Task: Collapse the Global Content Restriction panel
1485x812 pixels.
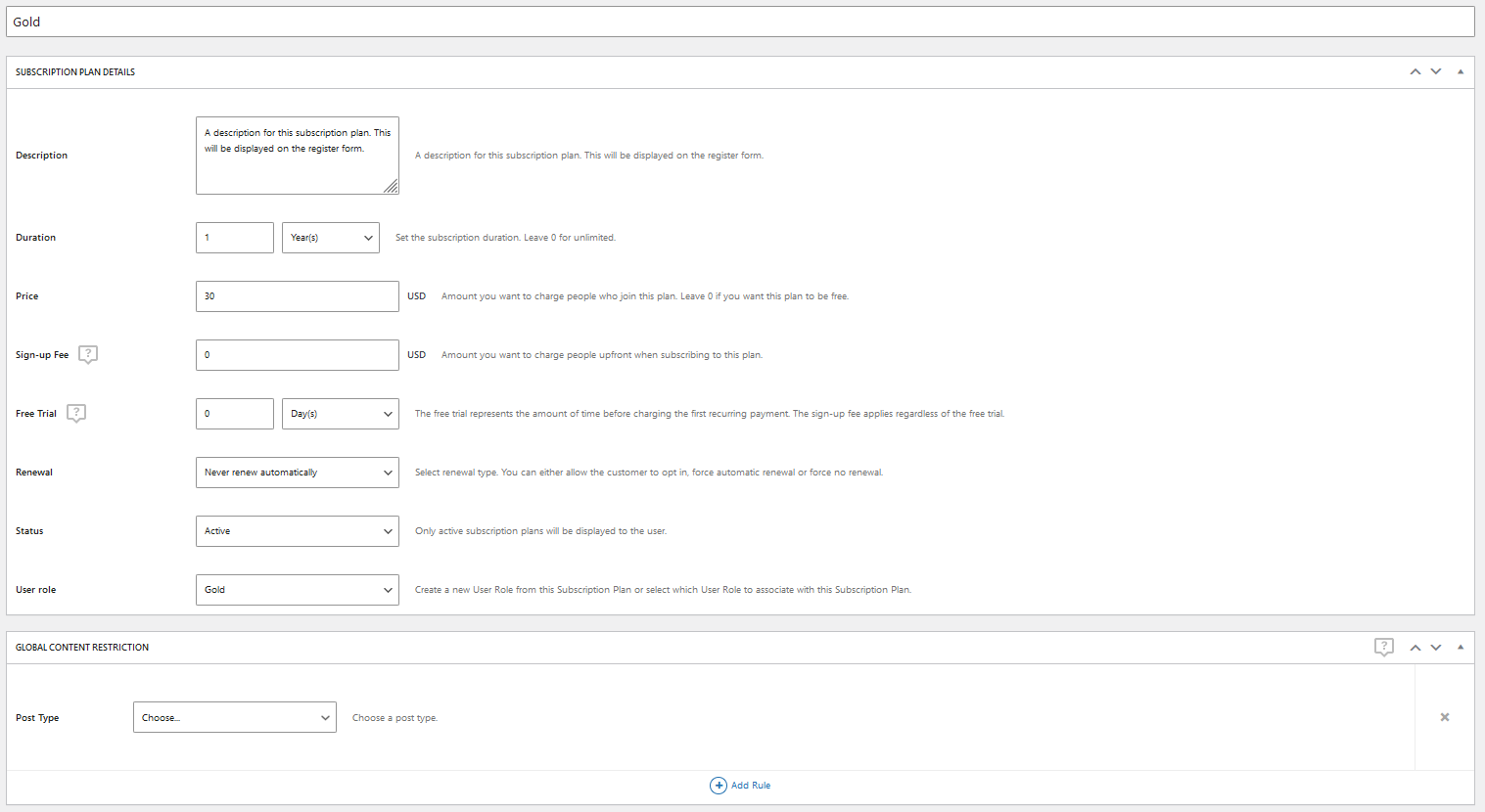Action: [x=1461, y=647]
